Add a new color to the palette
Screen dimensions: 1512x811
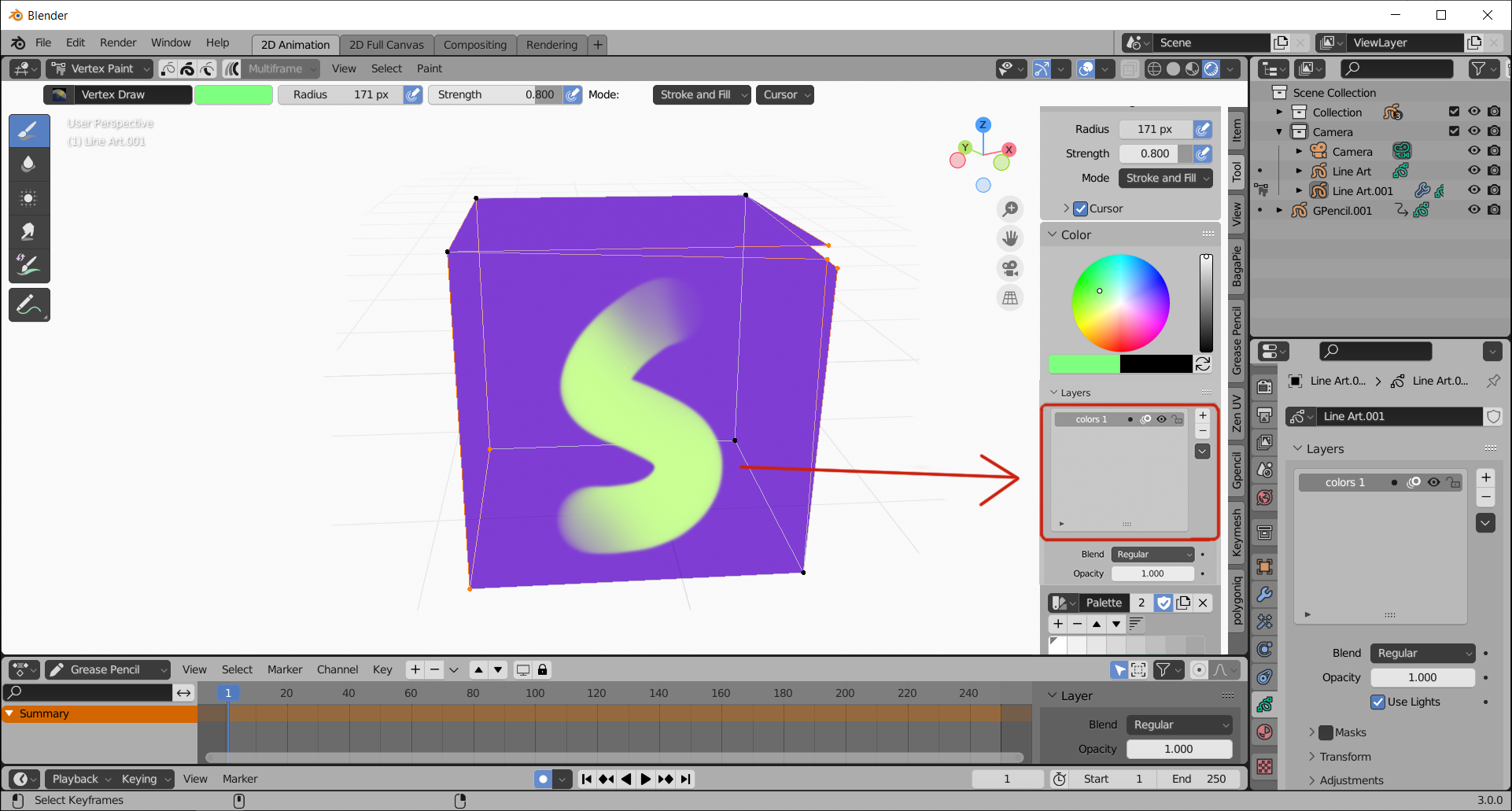point(1058,624)
